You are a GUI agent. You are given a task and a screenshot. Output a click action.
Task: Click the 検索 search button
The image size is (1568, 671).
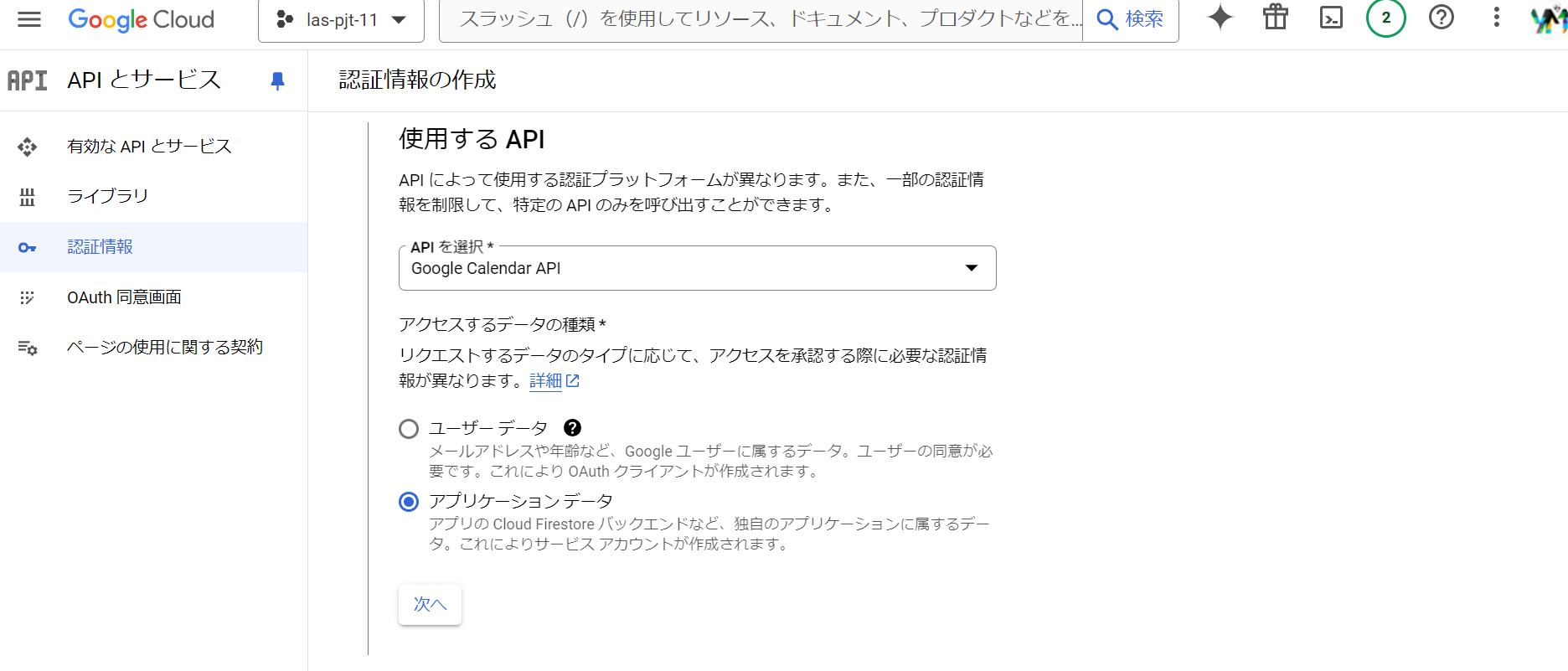coord(1131,19)
